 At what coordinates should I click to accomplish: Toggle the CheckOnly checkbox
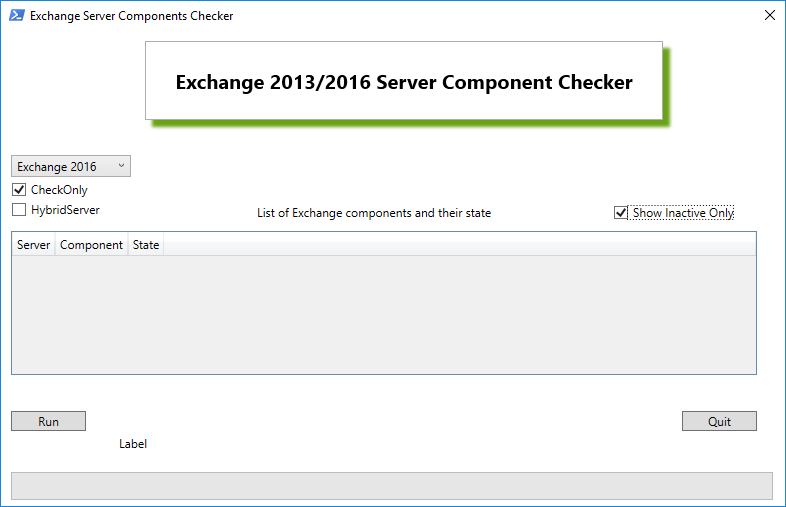point(19,190)
